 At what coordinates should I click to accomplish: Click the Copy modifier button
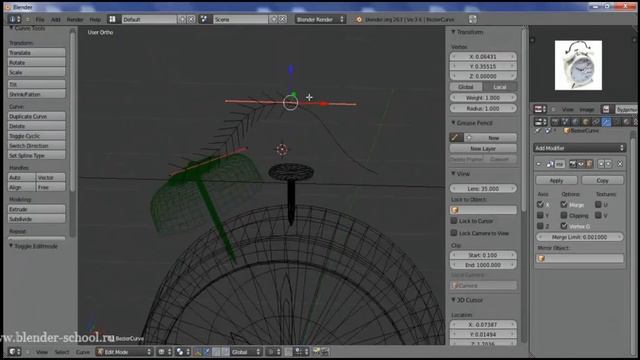pyautogui.click(x=602, y=180)
